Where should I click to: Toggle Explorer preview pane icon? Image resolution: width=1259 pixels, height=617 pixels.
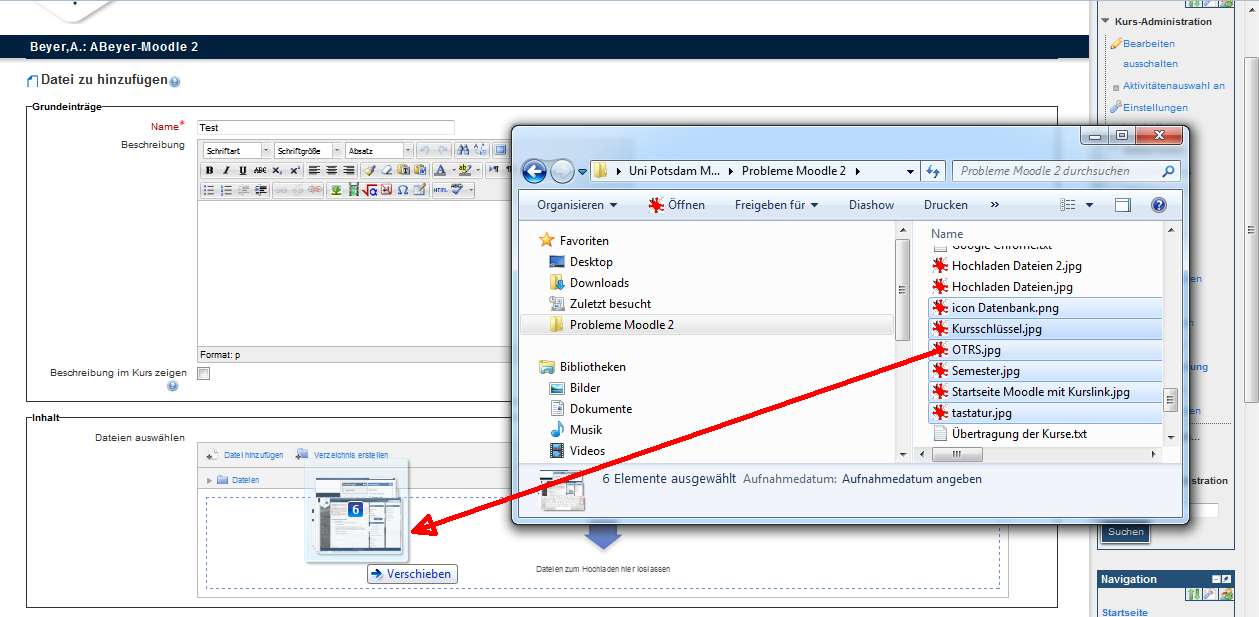point(1122,205)
